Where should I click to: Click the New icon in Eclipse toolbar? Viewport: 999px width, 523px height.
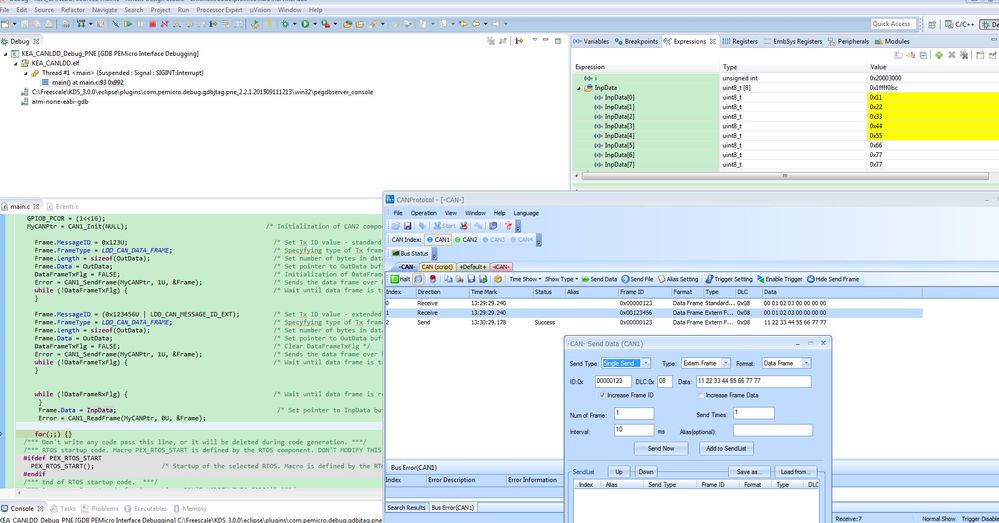pyautogui.click(x=6, y=24)
